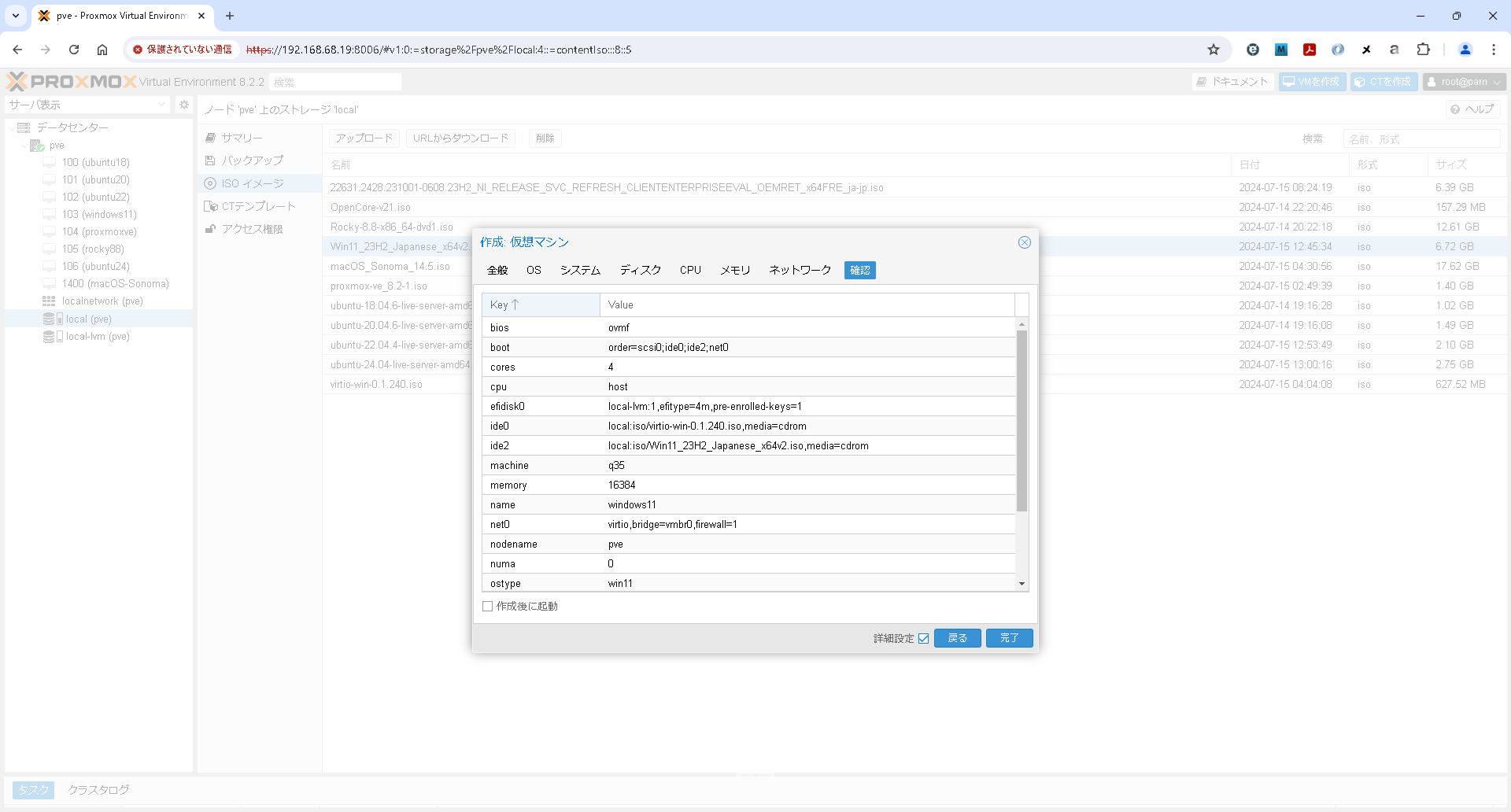Sort by the Date column header
This screenshot has width=1511, height=812.
(1289, 165)
